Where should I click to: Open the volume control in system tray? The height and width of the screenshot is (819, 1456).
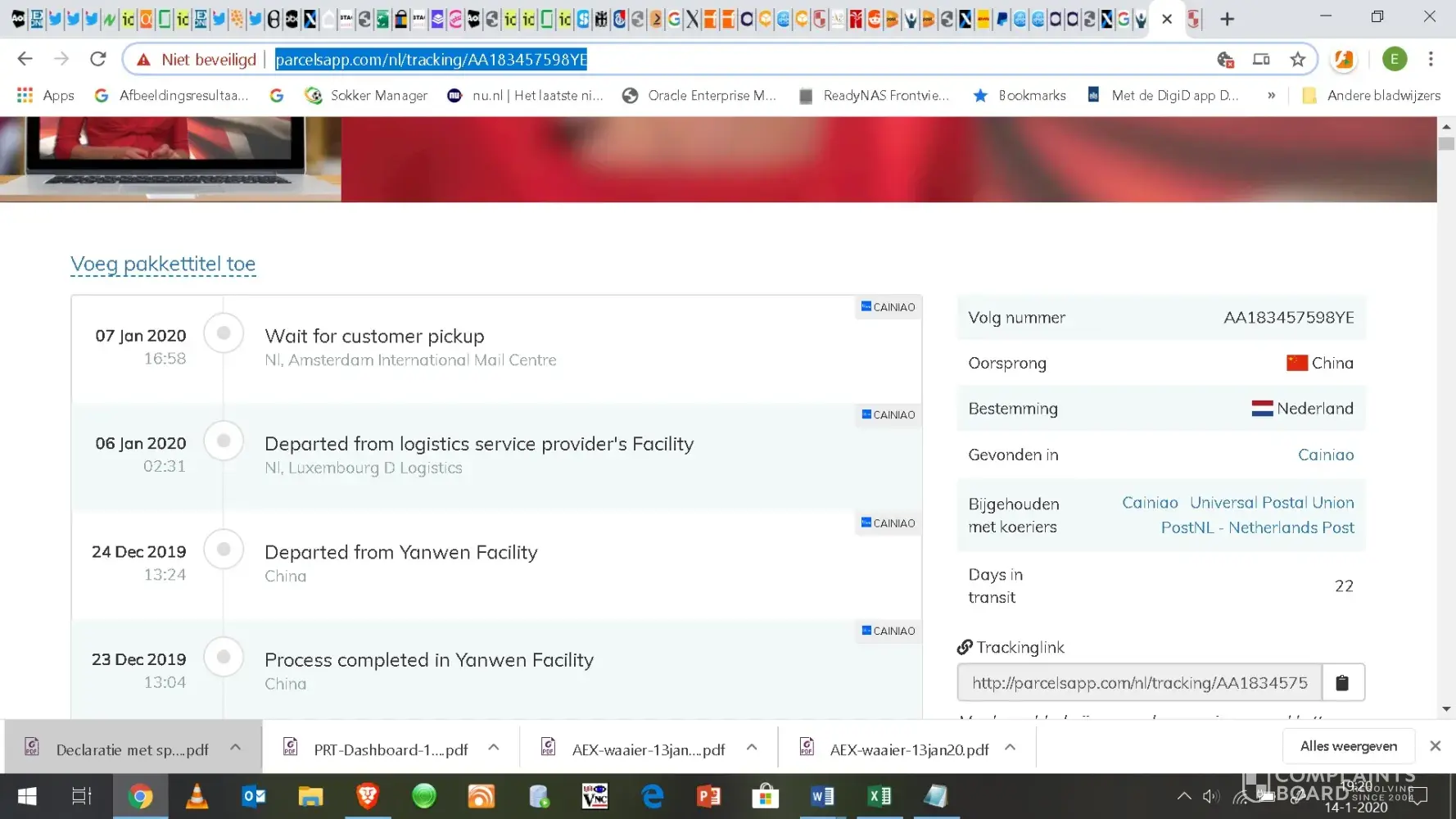(1210, 796)
